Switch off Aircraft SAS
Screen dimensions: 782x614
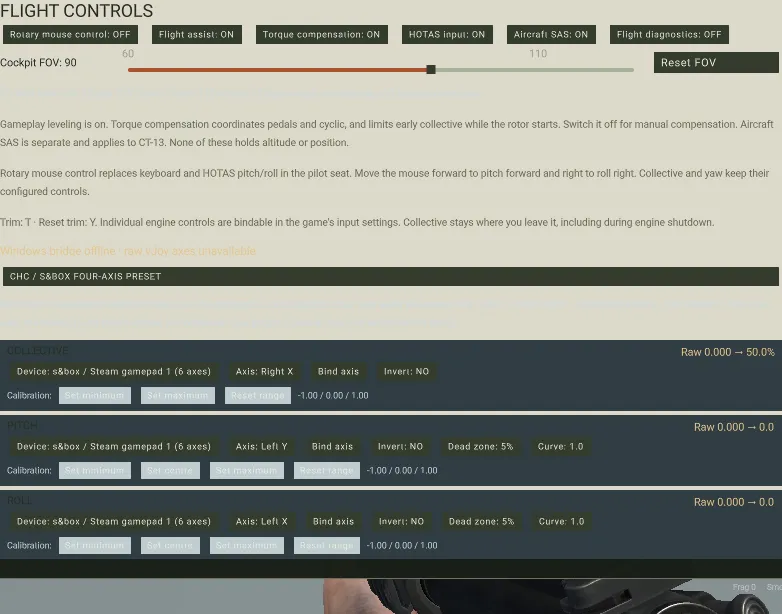pyautogui.click(x=551, y=34)
